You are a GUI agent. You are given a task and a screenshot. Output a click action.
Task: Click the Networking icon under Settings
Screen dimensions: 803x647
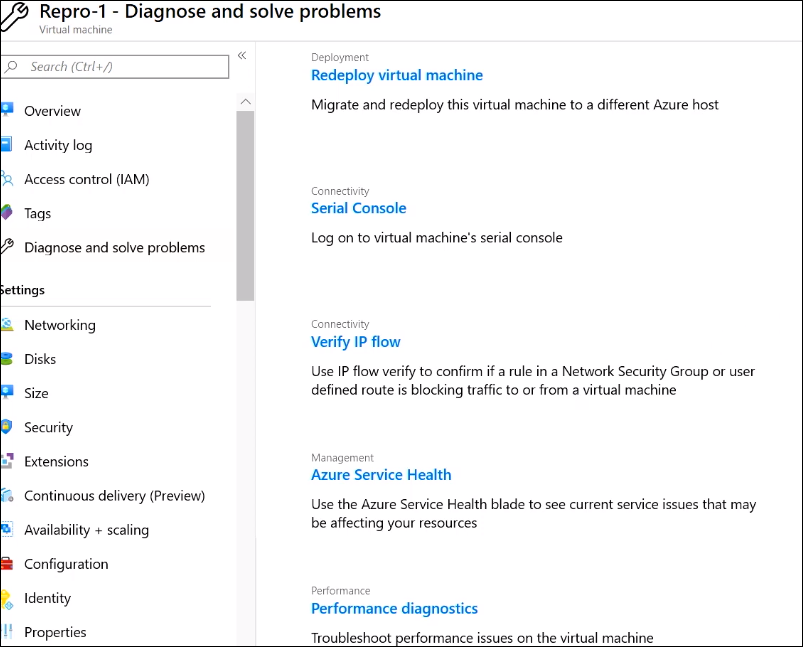coord(6,325)
